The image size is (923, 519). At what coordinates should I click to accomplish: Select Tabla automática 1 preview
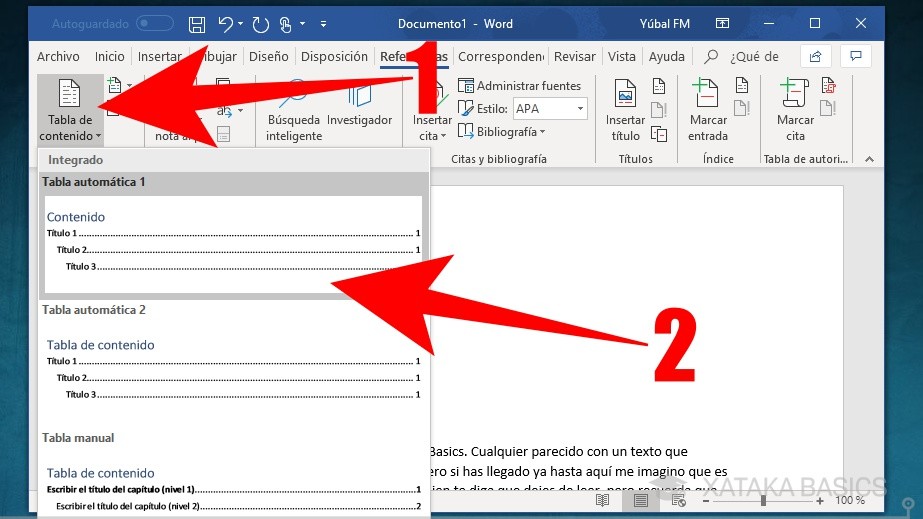233,243
